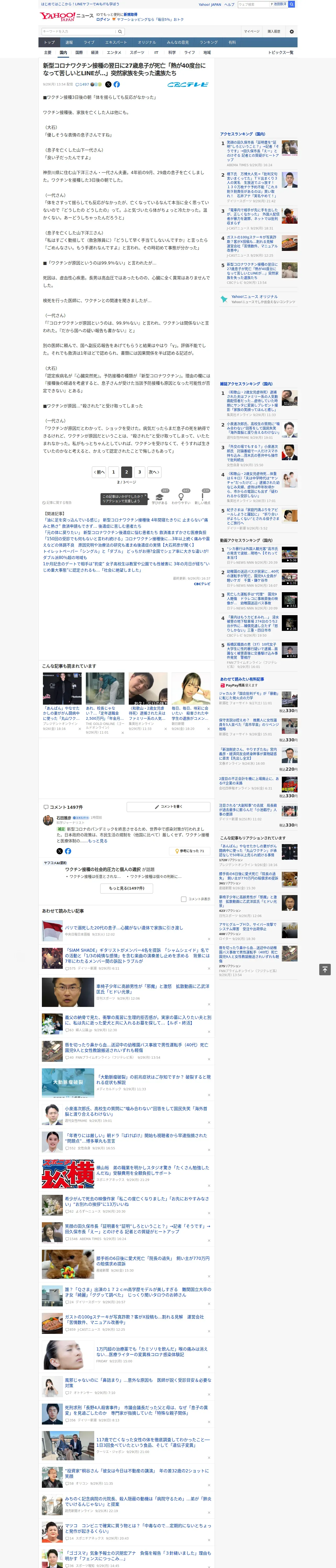This screenshot has width=336, height=1568.
Task: Open article 膝手術の6日後に愛犬死亡
Action: 153,1261
